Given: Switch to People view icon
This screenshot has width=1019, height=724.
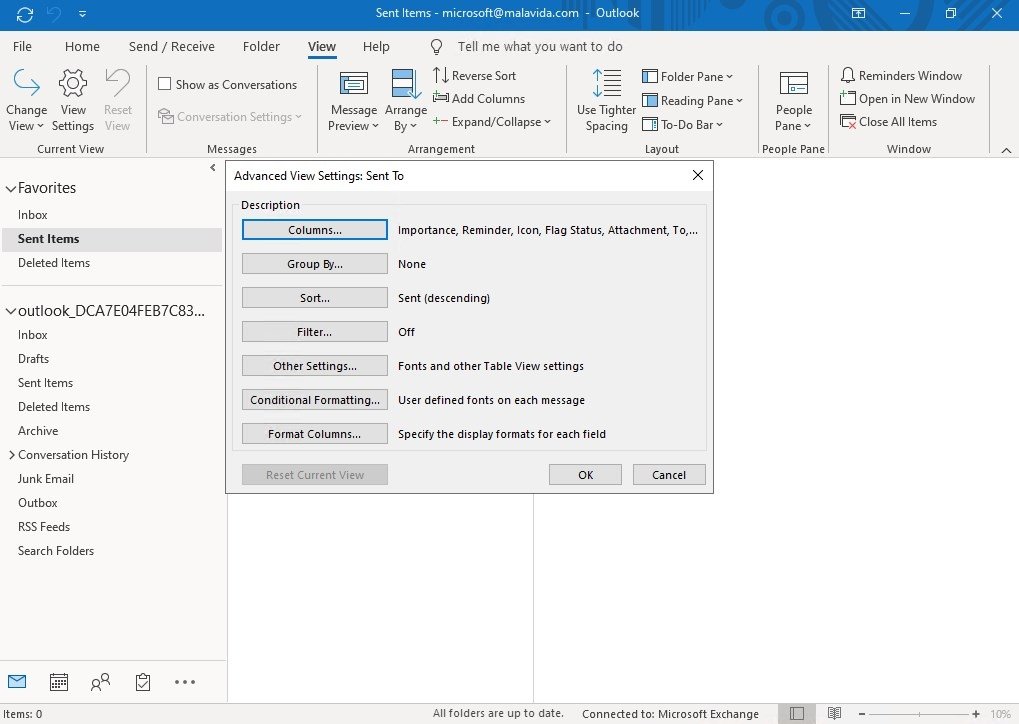Looking at the screenshot, I should [x=101, y=682].
